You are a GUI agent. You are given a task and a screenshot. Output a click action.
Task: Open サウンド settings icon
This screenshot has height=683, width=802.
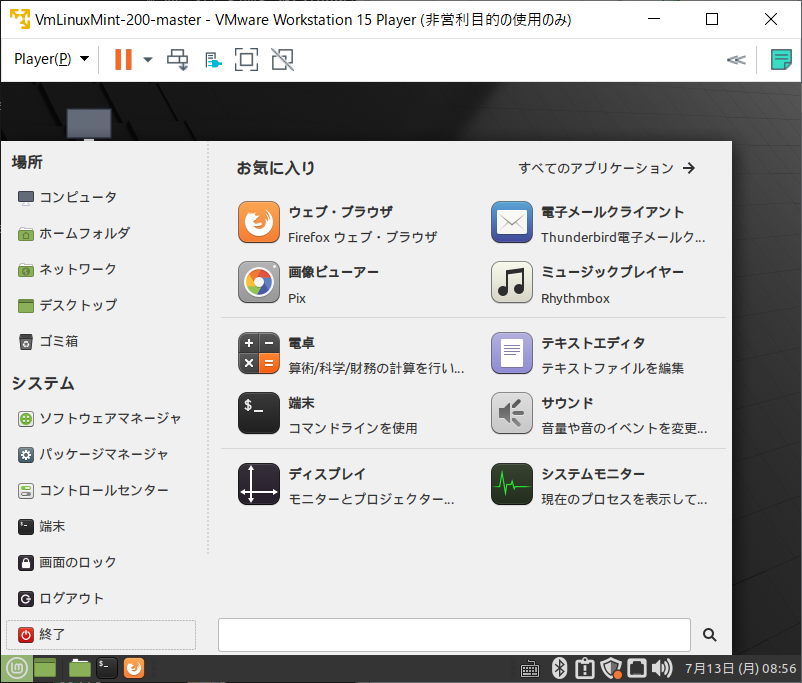pyautogui.click(x=512, y=413)
